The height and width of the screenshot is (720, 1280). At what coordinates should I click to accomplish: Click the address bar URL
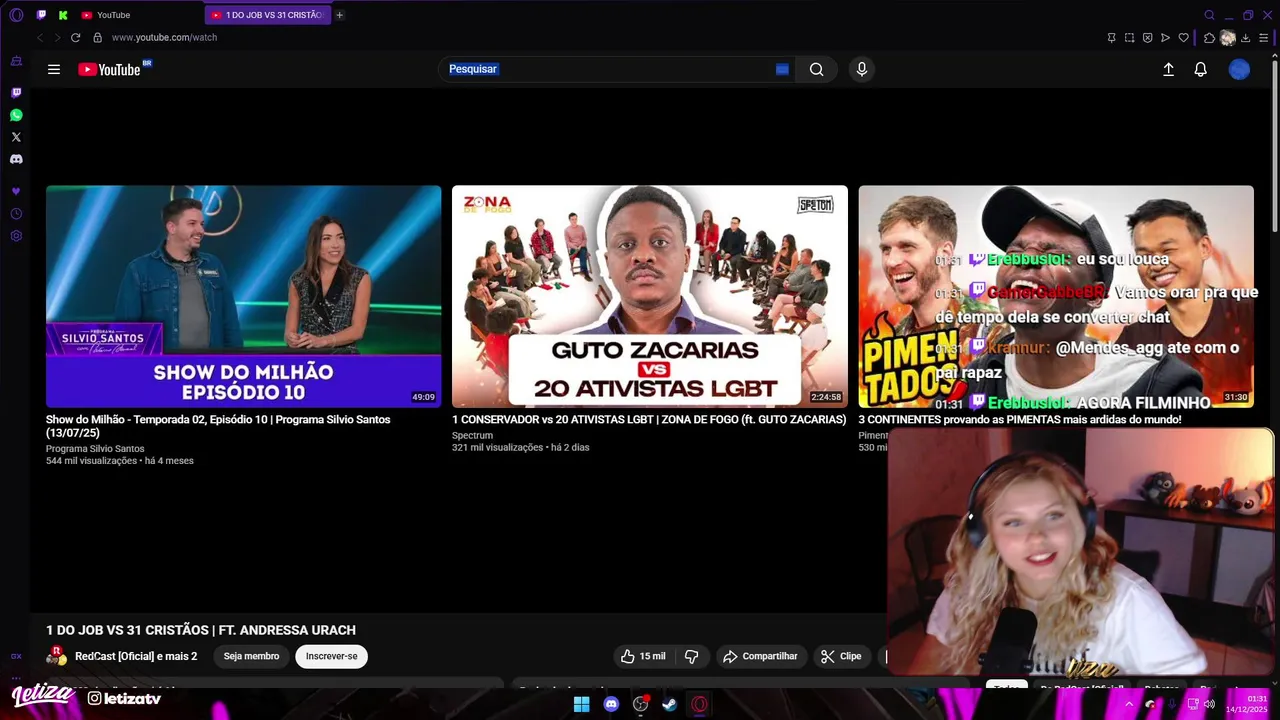(164, 38)
